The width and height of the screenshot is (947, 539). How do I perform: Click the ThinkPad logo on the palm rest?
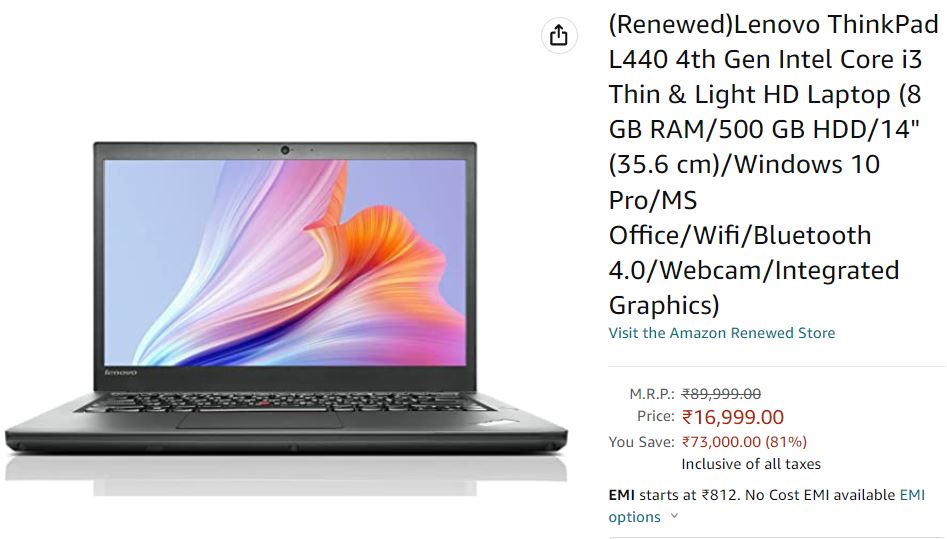[x=499, y=422]
